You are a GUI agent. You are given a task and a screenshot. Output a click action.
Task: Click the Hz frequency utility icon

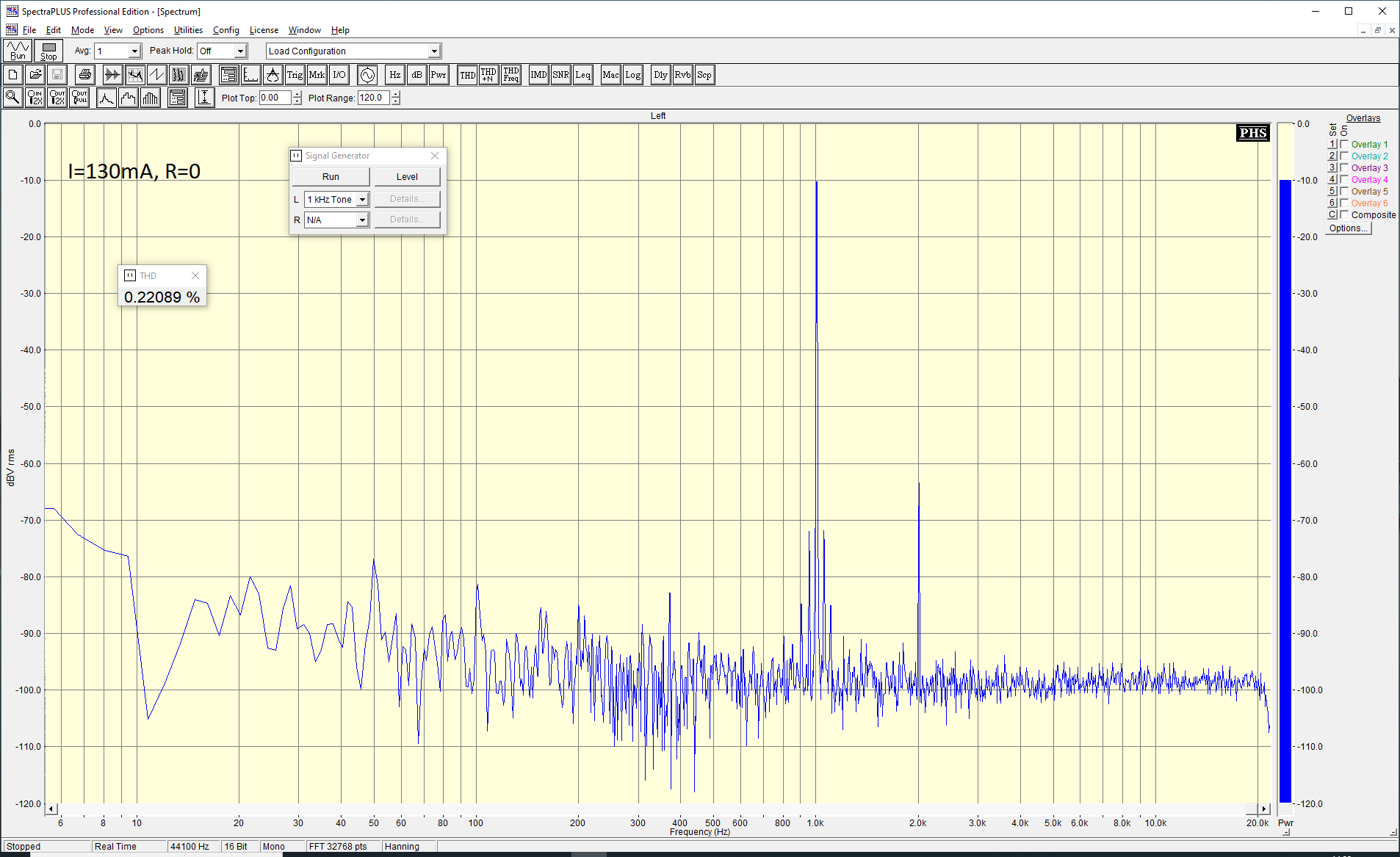[394, 75]
